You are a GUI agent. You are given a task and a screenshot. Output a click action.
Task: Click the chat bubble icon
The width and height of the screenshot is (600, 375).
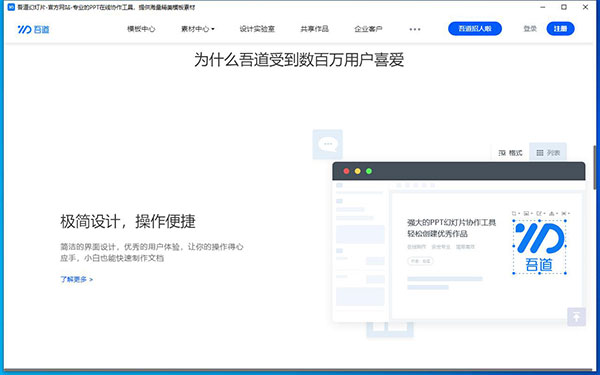(328, 144)
